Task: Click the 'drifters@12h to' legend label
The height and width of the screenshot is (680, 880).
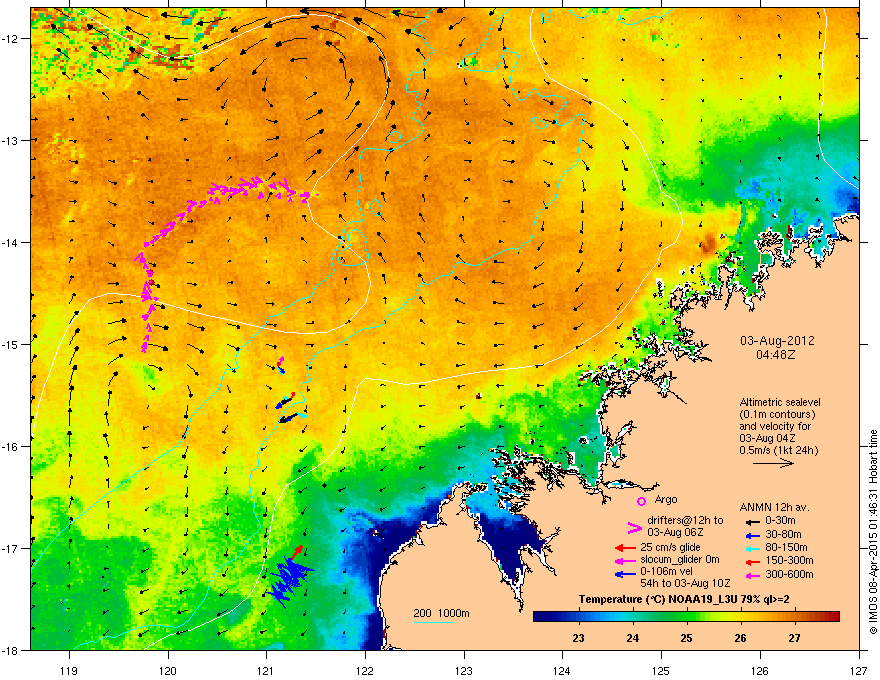Action: 685,520
